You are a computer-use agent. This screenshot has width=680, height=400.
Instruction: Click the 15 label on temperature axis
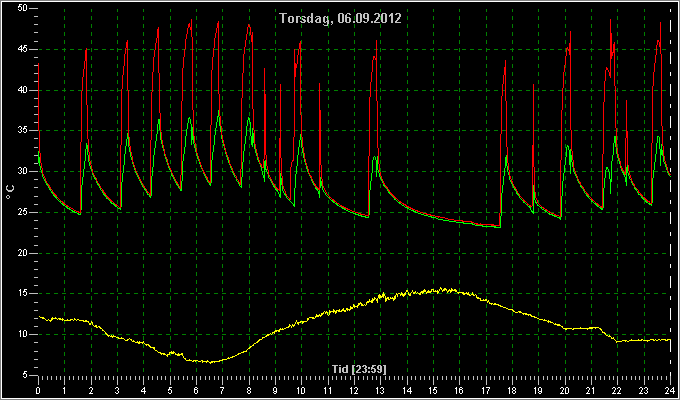(23, 294)
